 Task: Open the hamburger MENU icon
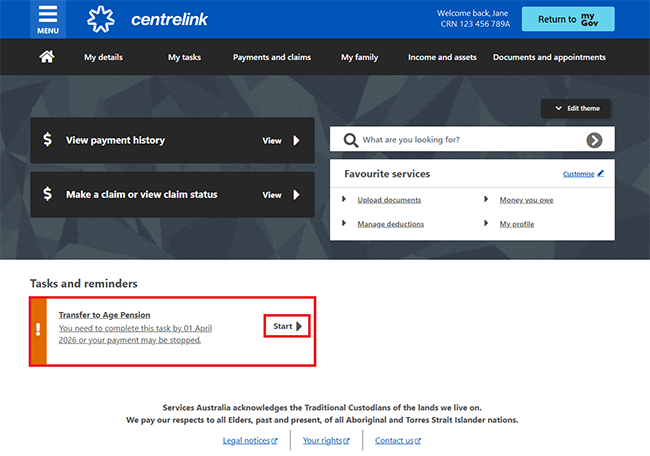(48, 19)
